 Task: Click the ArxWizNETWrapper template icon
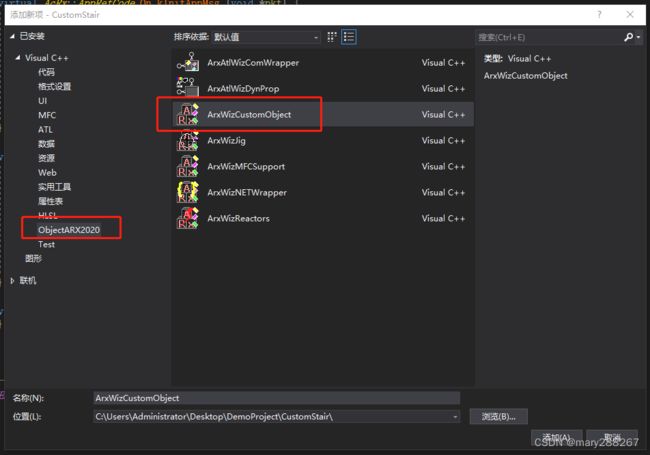[188, 192]
